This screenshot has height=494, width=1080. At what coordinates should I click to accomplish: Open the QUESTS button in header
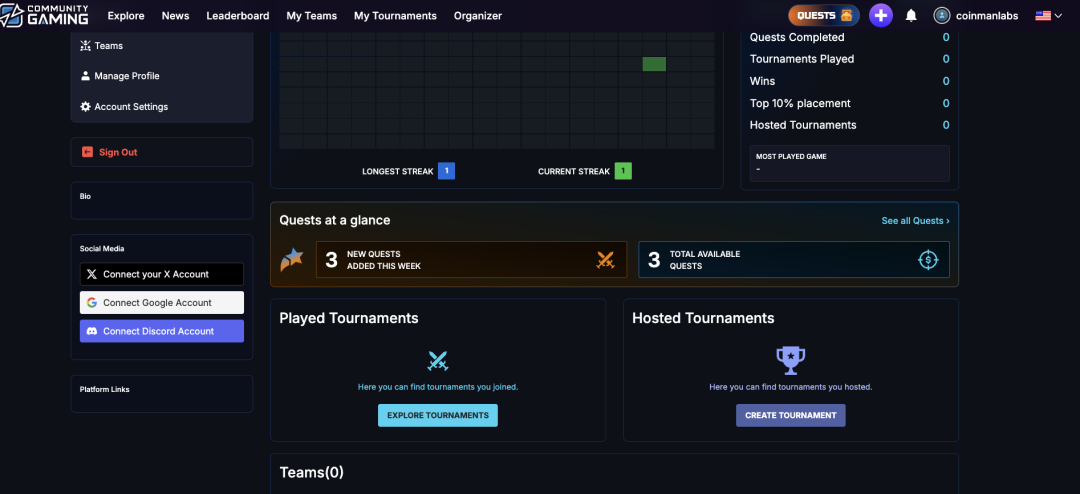[824, 15]
